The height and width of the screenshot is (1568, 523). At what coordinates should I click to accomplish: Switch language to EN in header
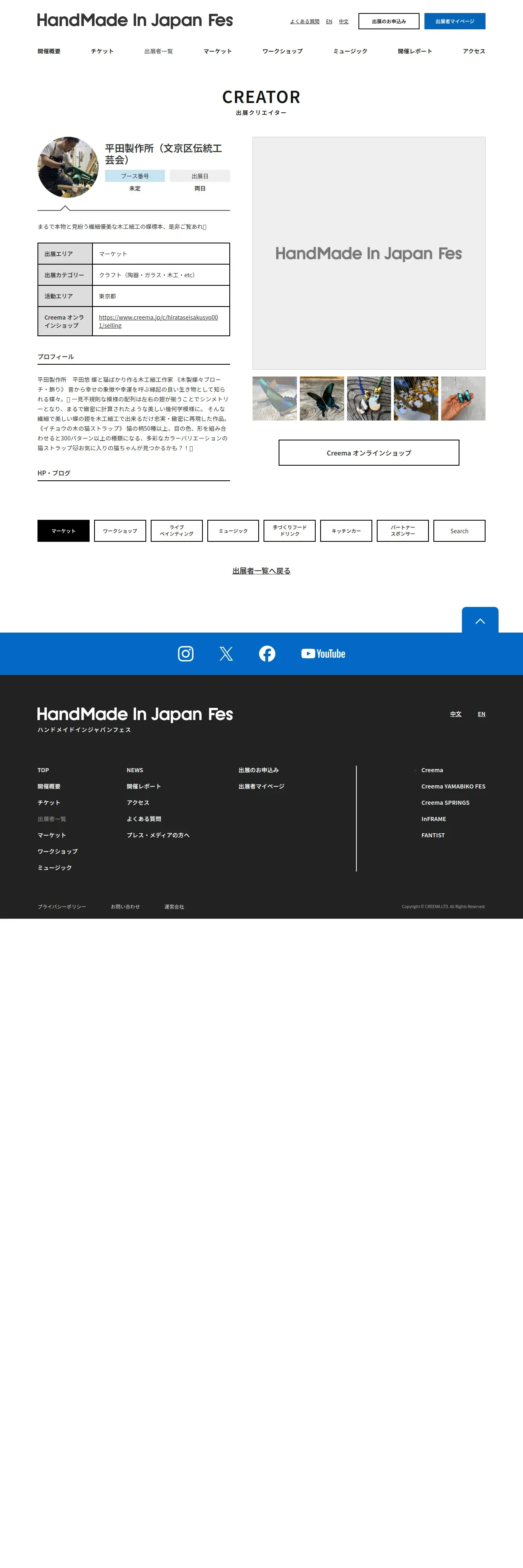point(329,21)
